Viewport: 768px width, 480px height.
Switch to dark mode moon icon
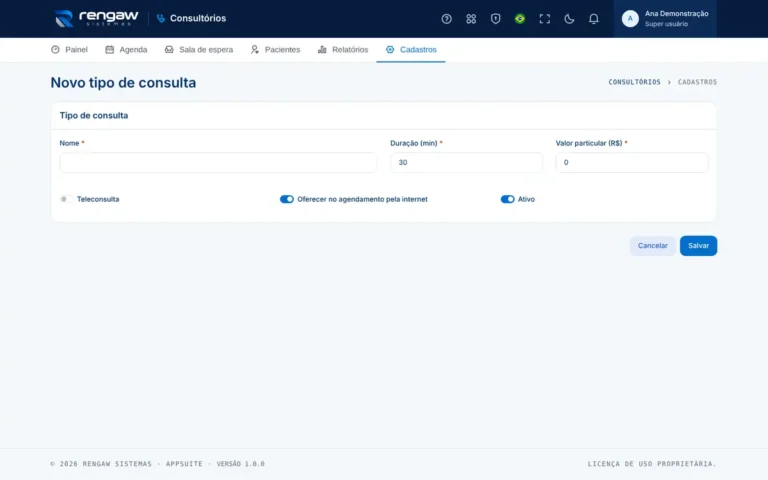point(569,19)
